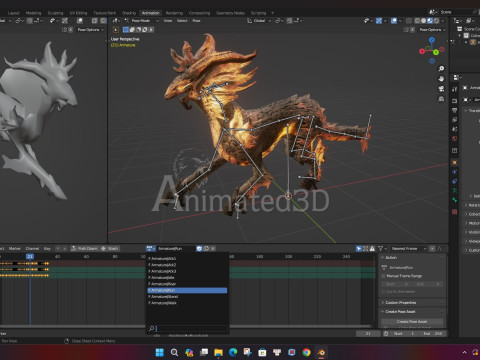
Task: Duplicate action with new action icon
Action: pyautogui.click(x=206, y=249)
